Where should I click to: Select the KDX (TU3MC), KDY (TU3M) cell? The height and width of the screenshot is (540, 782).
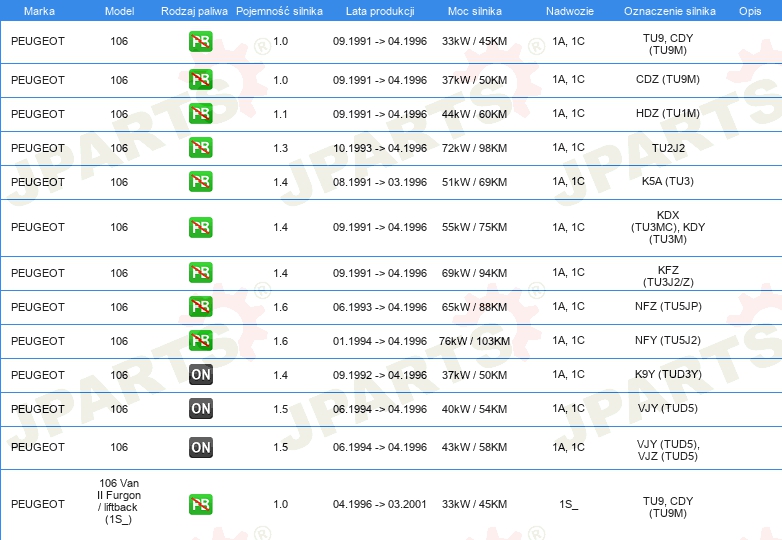coord(668,227)
